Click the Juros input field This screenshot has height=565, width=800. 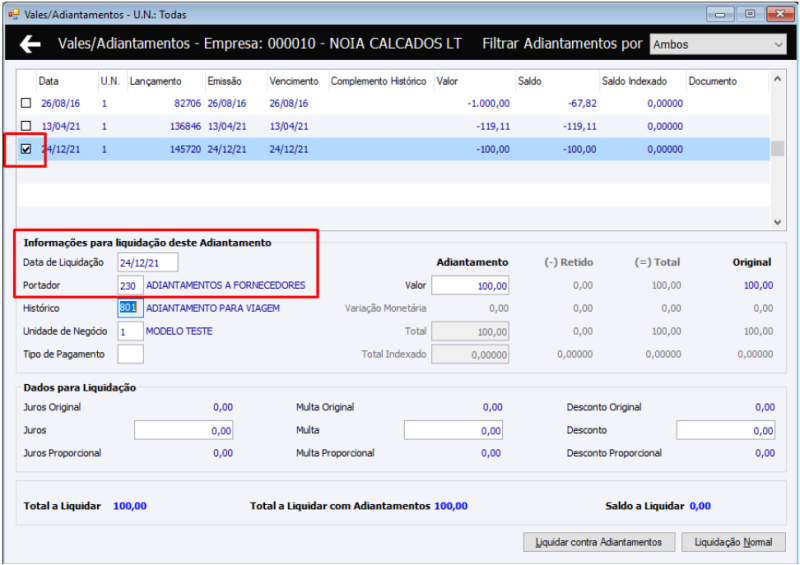coord(184,430)
